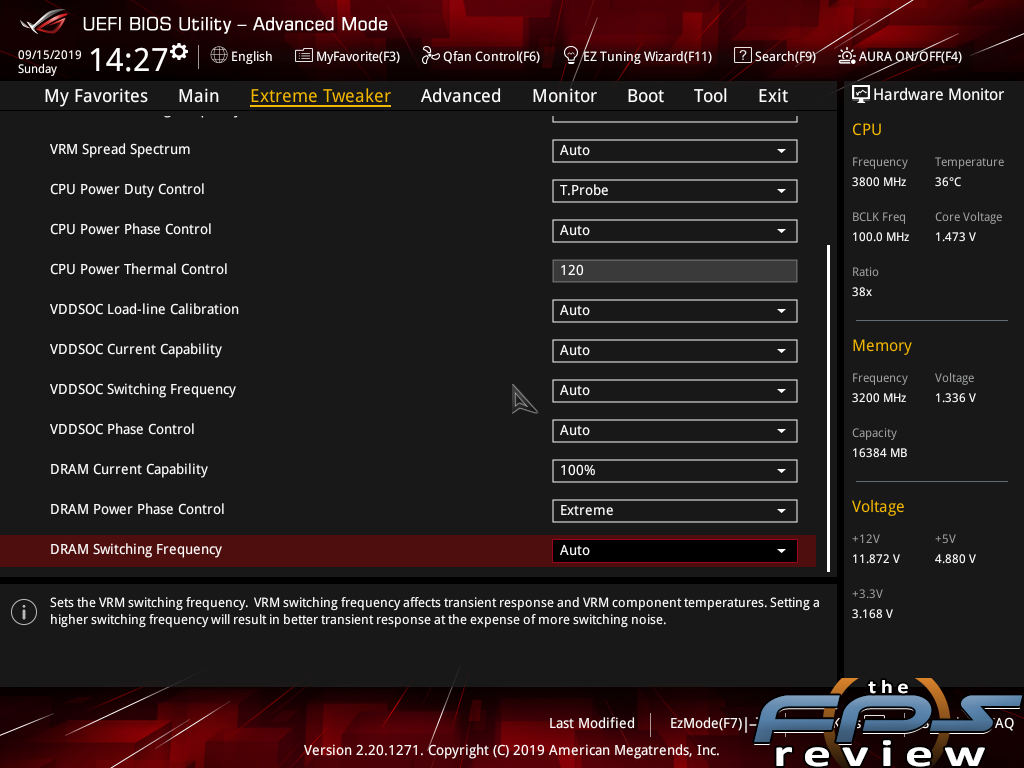Open VDDSOC Current Capability dropdown
The height and width of the screenshot is (768, 1024).
pos(675,351)
